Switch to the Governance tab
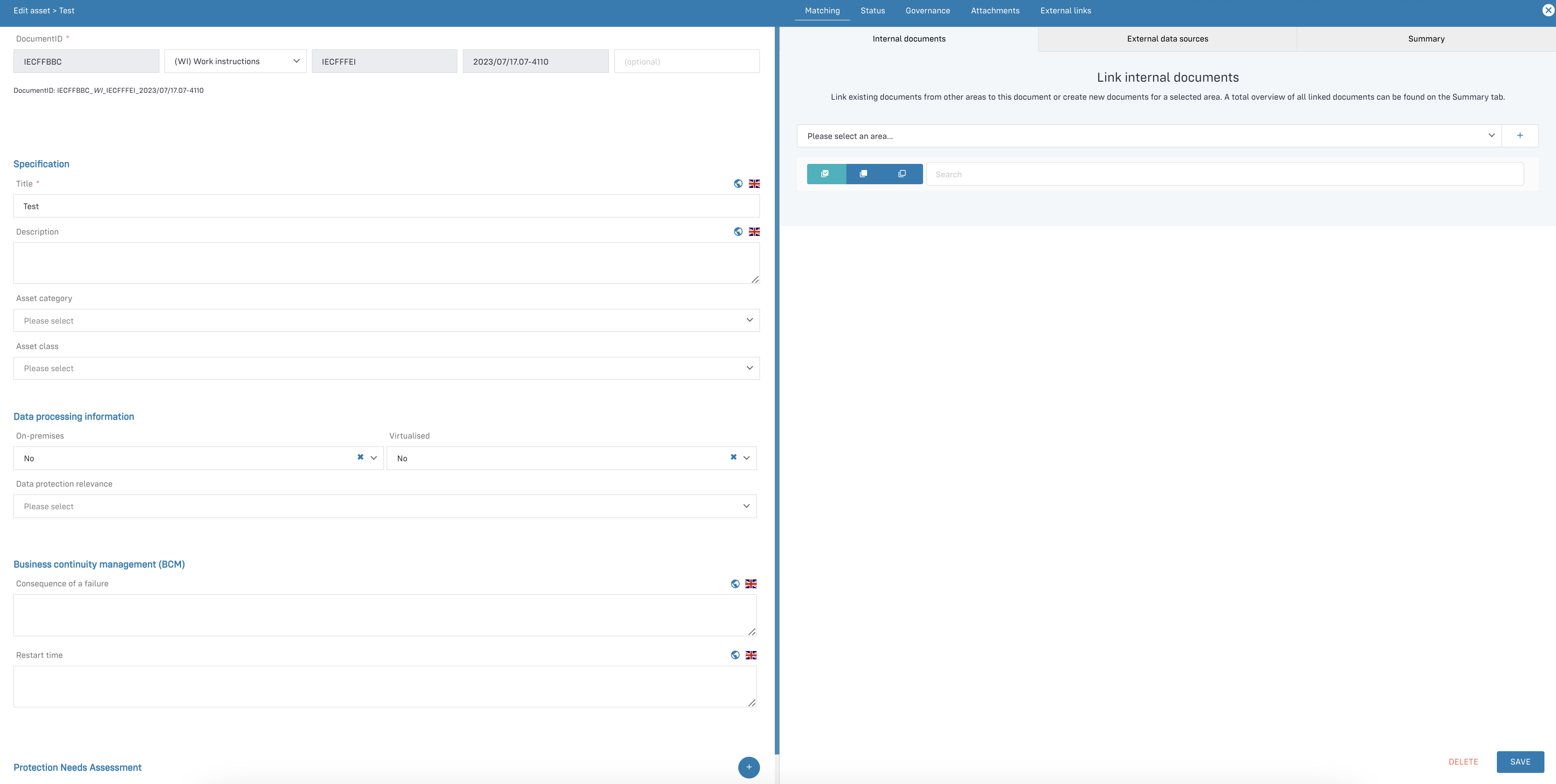Viewport: 1556px width, 784px height. tap(927, 11)
